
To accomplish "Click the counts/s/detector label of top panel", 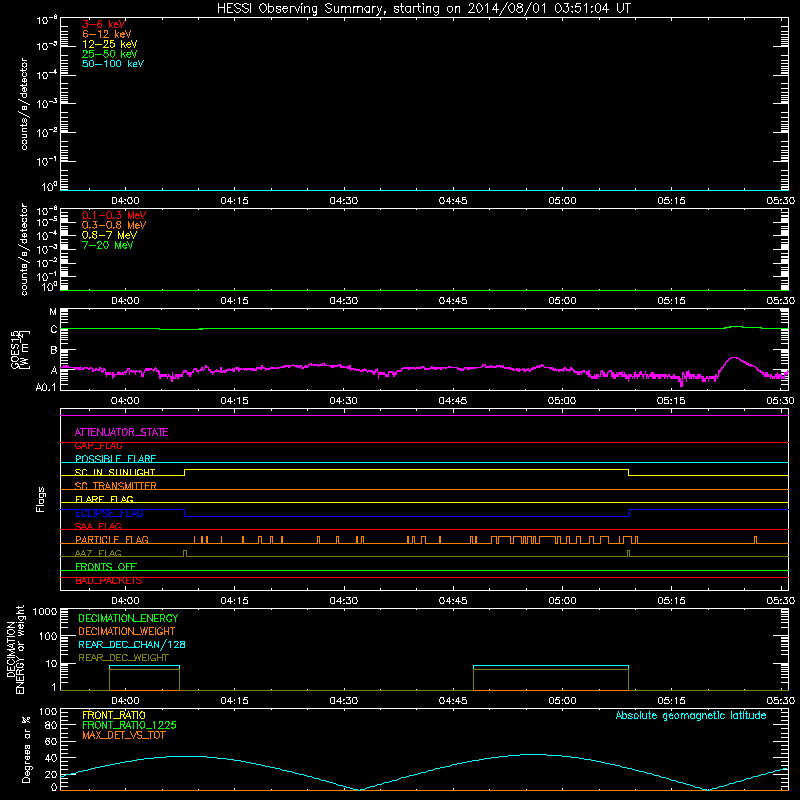I will [23, 104].
